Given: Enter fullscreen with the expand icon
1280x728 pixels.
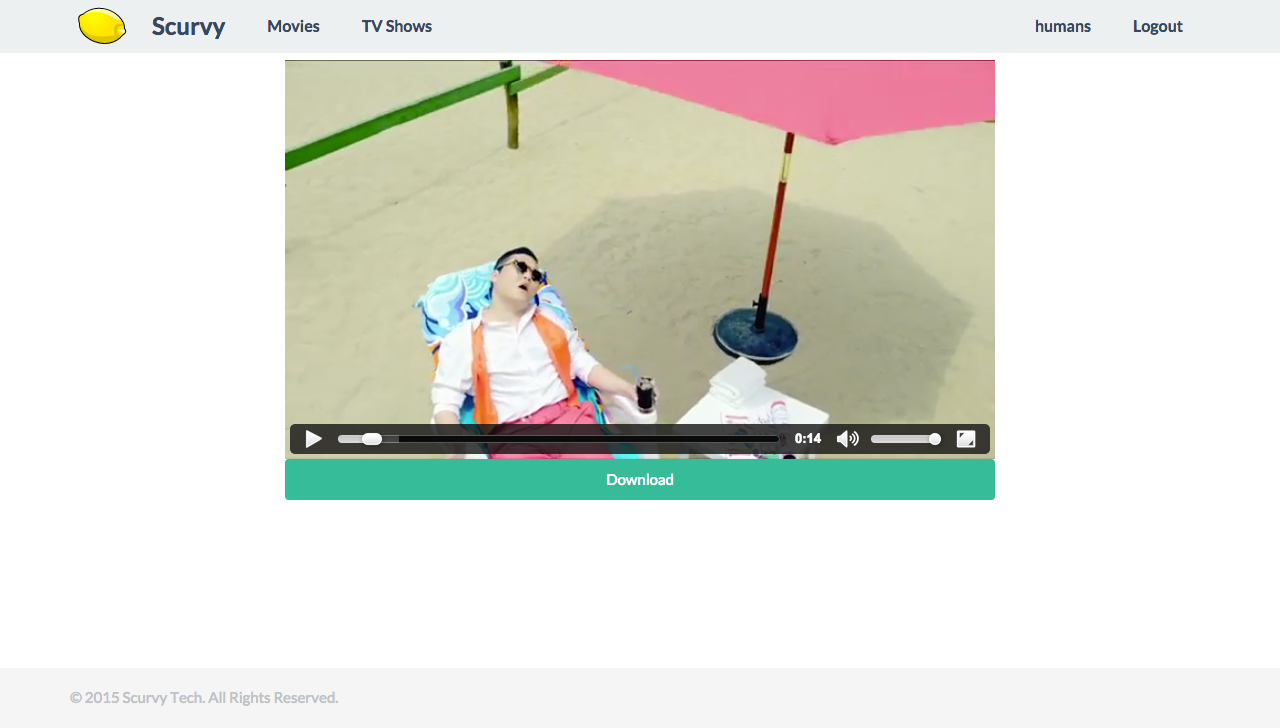Looking at the screenshot, I should [966, 439].
